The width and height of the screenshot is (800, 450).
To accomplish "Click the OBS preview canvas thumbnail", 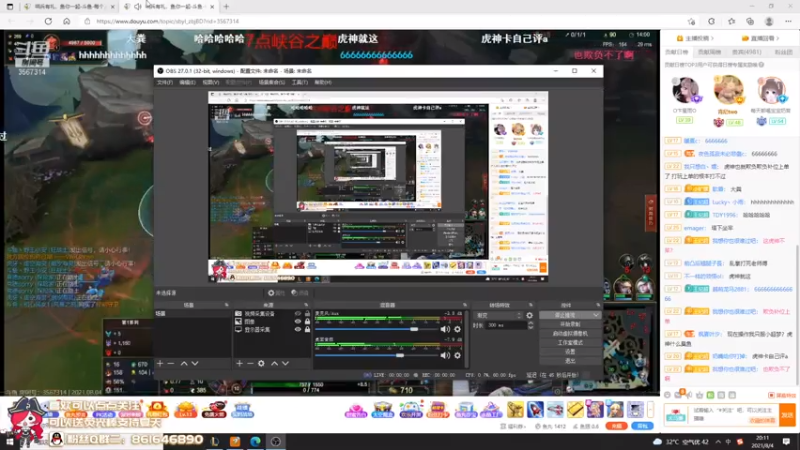I will click(x=378, y=187).
